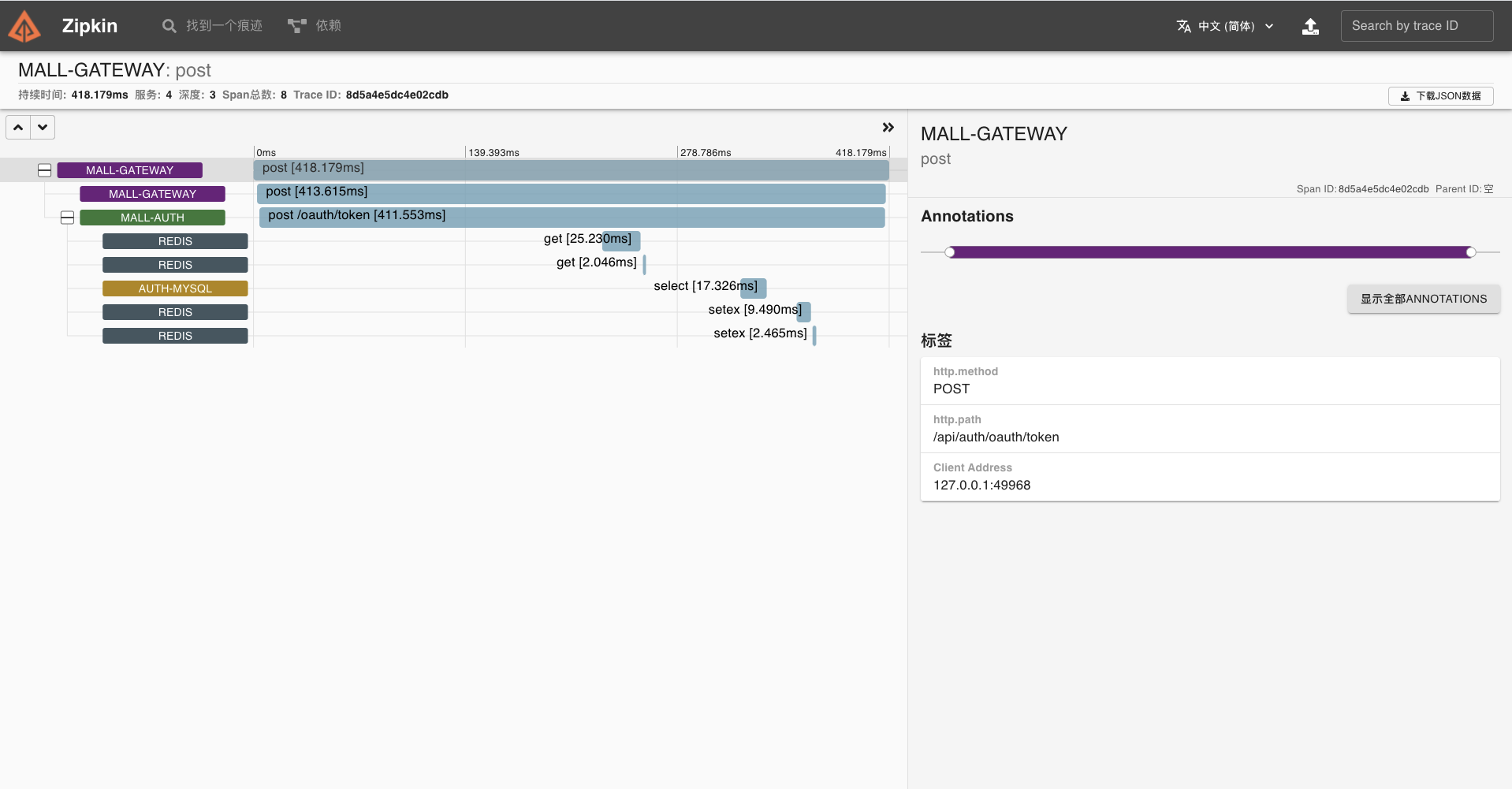Click the Zipkin logo icon
Viewport: 1512px width, 789px height.
24,26
